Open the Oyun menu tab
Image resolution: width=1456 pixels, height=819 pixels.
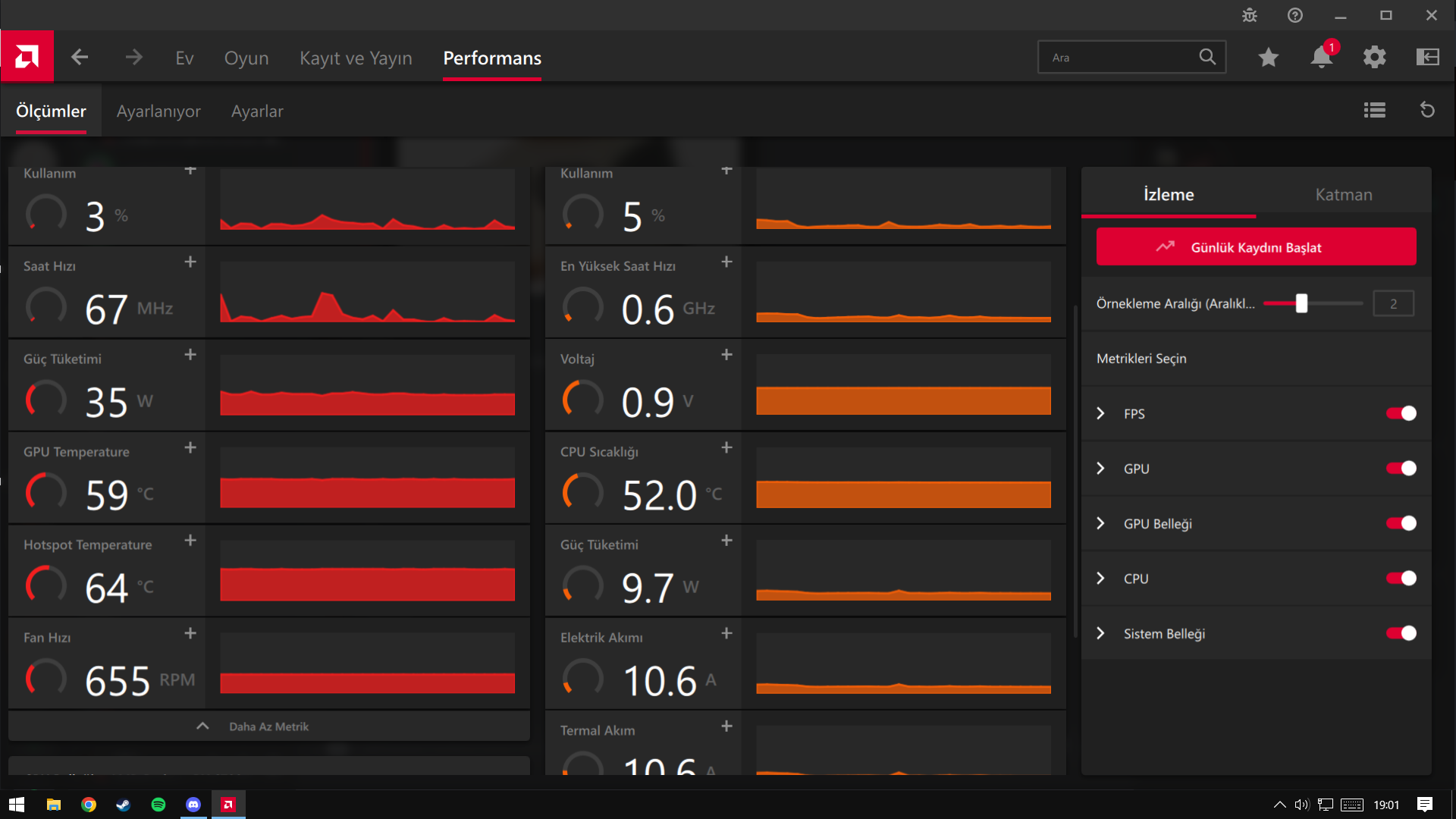[x=246, y=58]
